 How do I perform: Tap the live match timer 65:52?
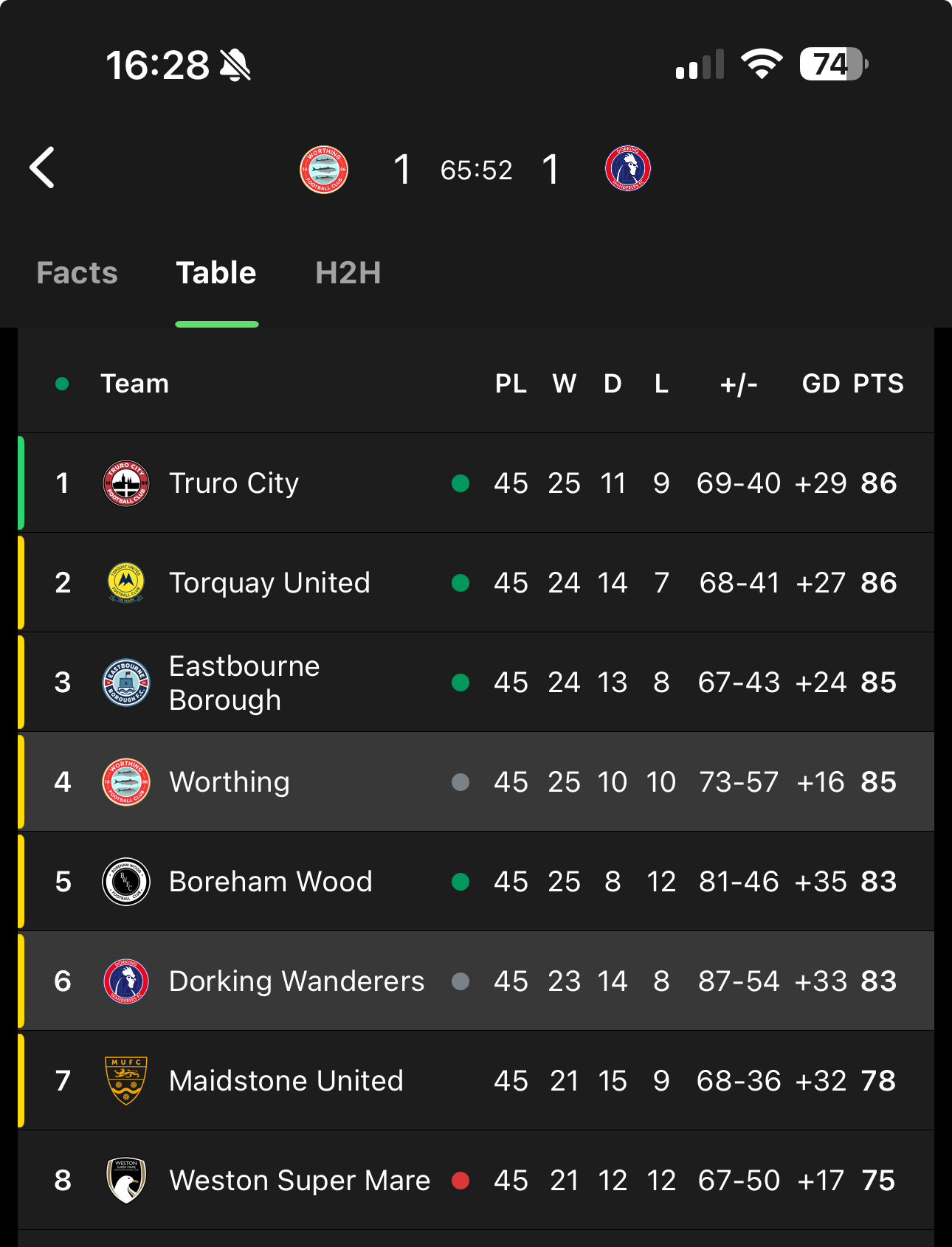click(x=477, y=170)
